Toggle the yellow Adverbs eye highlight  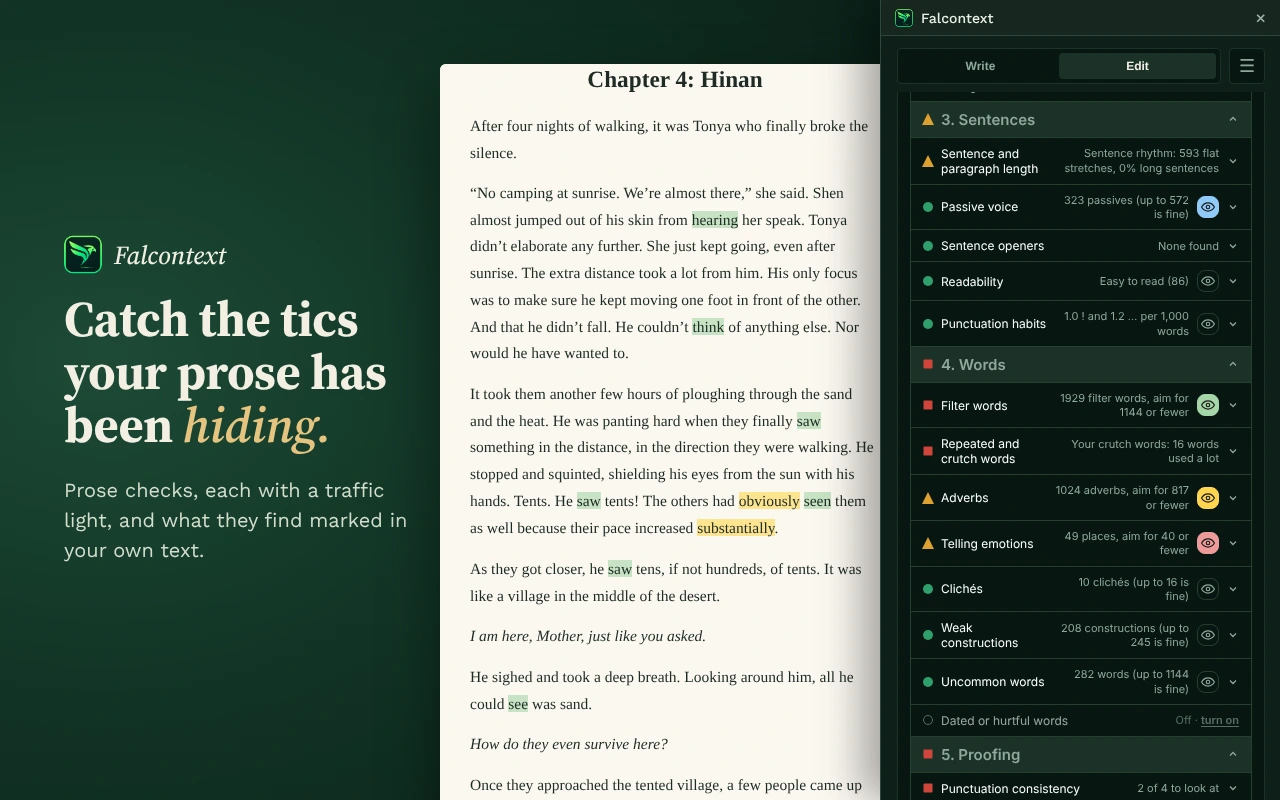click(x=1208, y=498)
